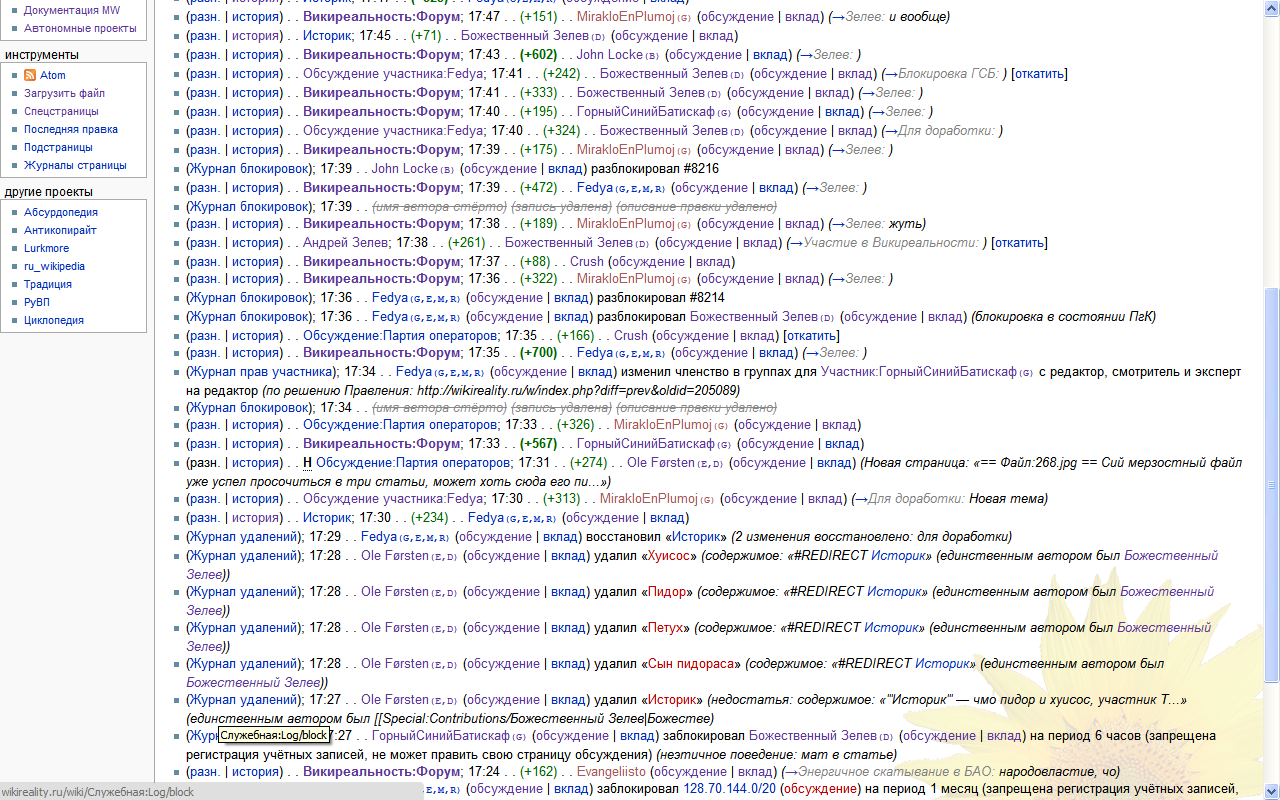1280x800 pixels.
Task: Open MirakloEnPlumoj in the 17:38 жуть edit
Action: point(625,224)
